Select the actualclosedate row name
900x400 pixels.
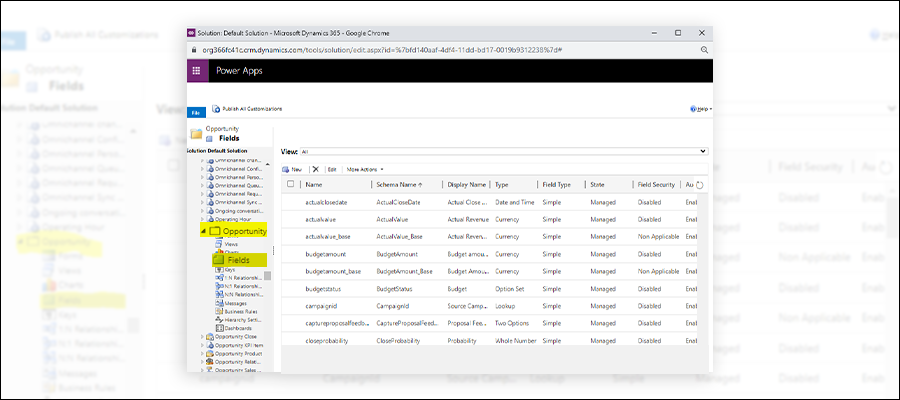pyautogui.click(x=327, y=203)
